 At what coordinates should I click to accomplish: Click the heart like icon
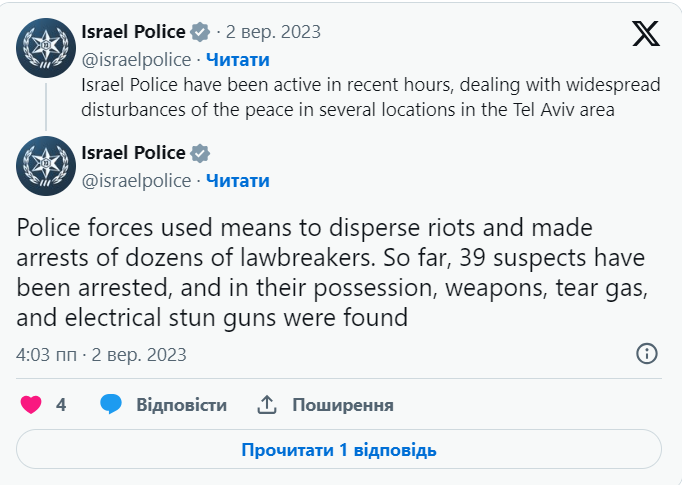[32, 405]
